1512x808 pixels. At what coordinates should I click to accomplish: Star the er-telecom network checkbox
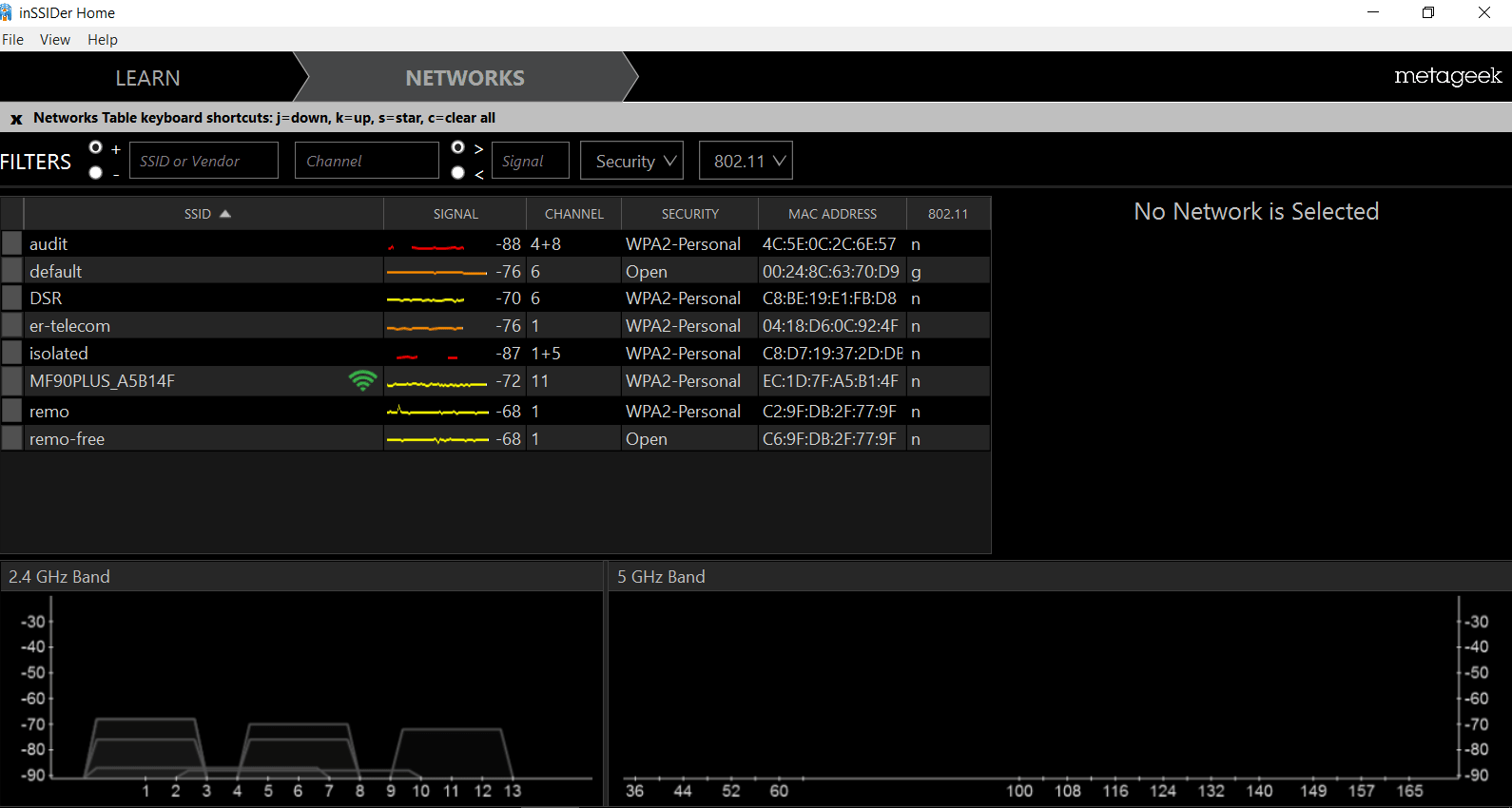click(11, 326)
